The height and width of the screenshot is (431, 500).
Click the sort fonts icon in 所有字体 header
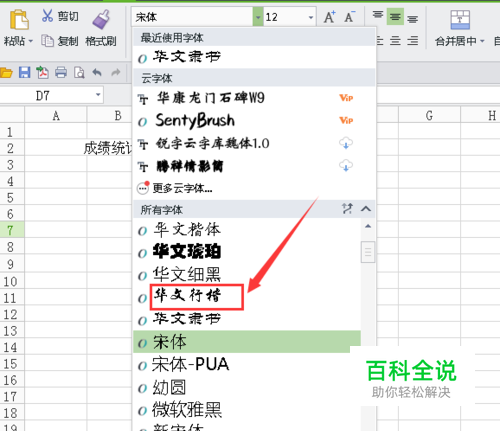coord(347,209)
